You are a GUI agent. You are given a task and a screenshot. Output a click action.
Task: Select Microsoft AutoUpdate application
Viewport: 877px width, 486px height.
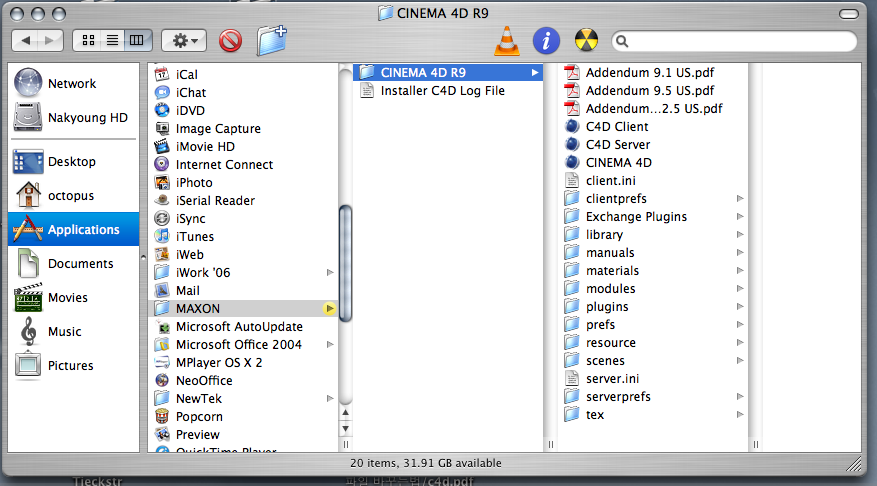click(243, 327)
